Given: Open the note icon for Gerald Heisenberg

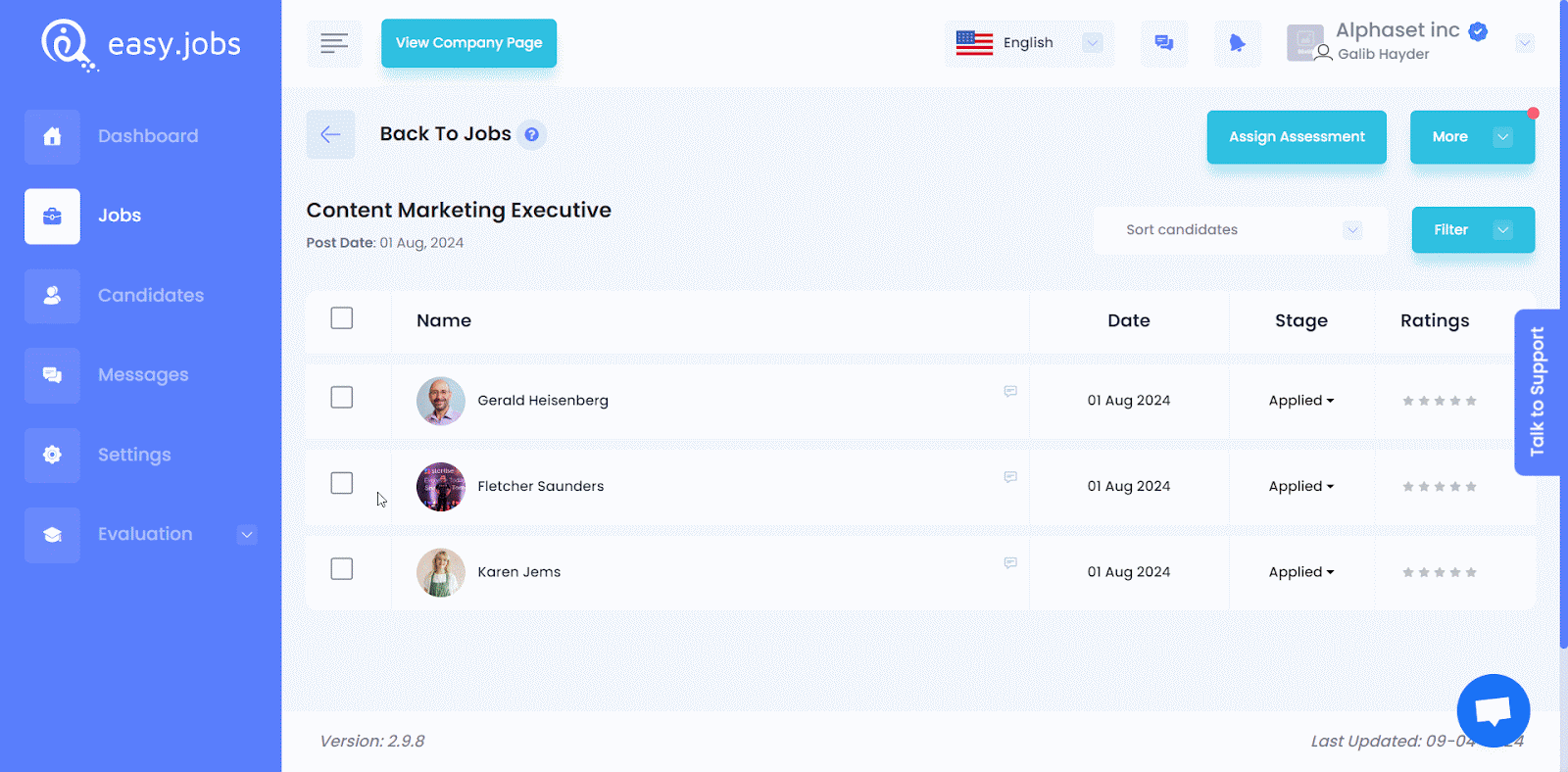Looking at the screenshot, I should coord(1010,392).
